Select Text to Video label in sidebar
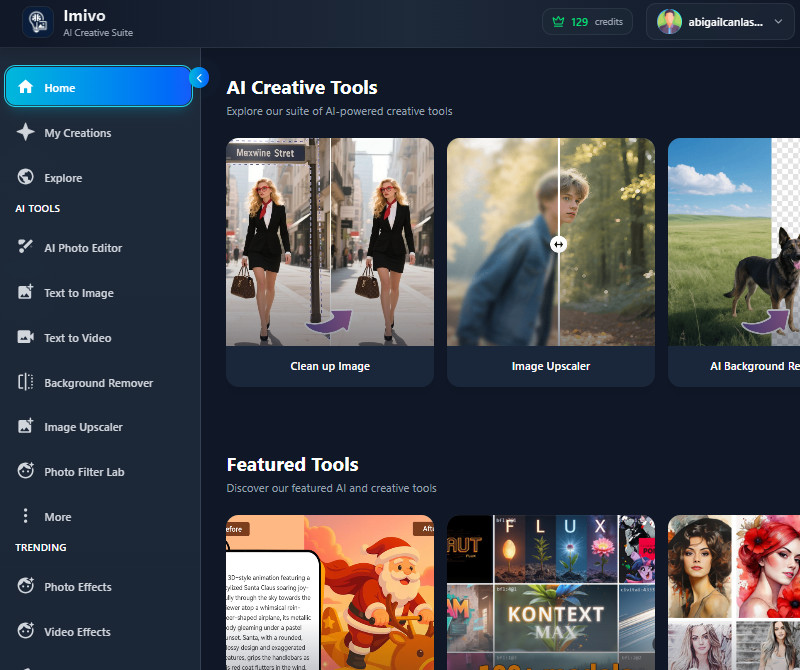This screenshot has height=670, width=800. pos(78,338)
